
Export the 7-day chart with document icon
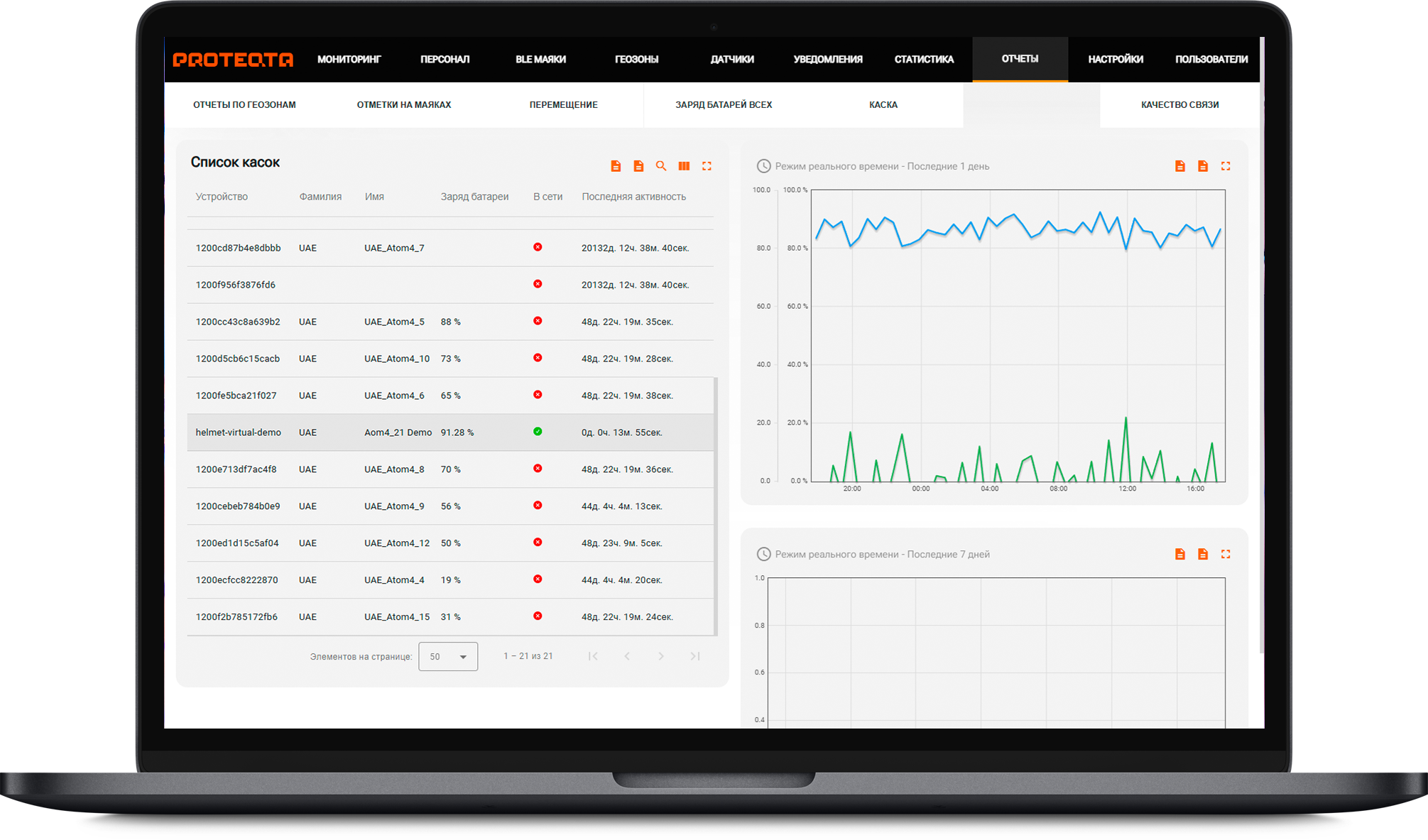click(x=1179, y=553)
